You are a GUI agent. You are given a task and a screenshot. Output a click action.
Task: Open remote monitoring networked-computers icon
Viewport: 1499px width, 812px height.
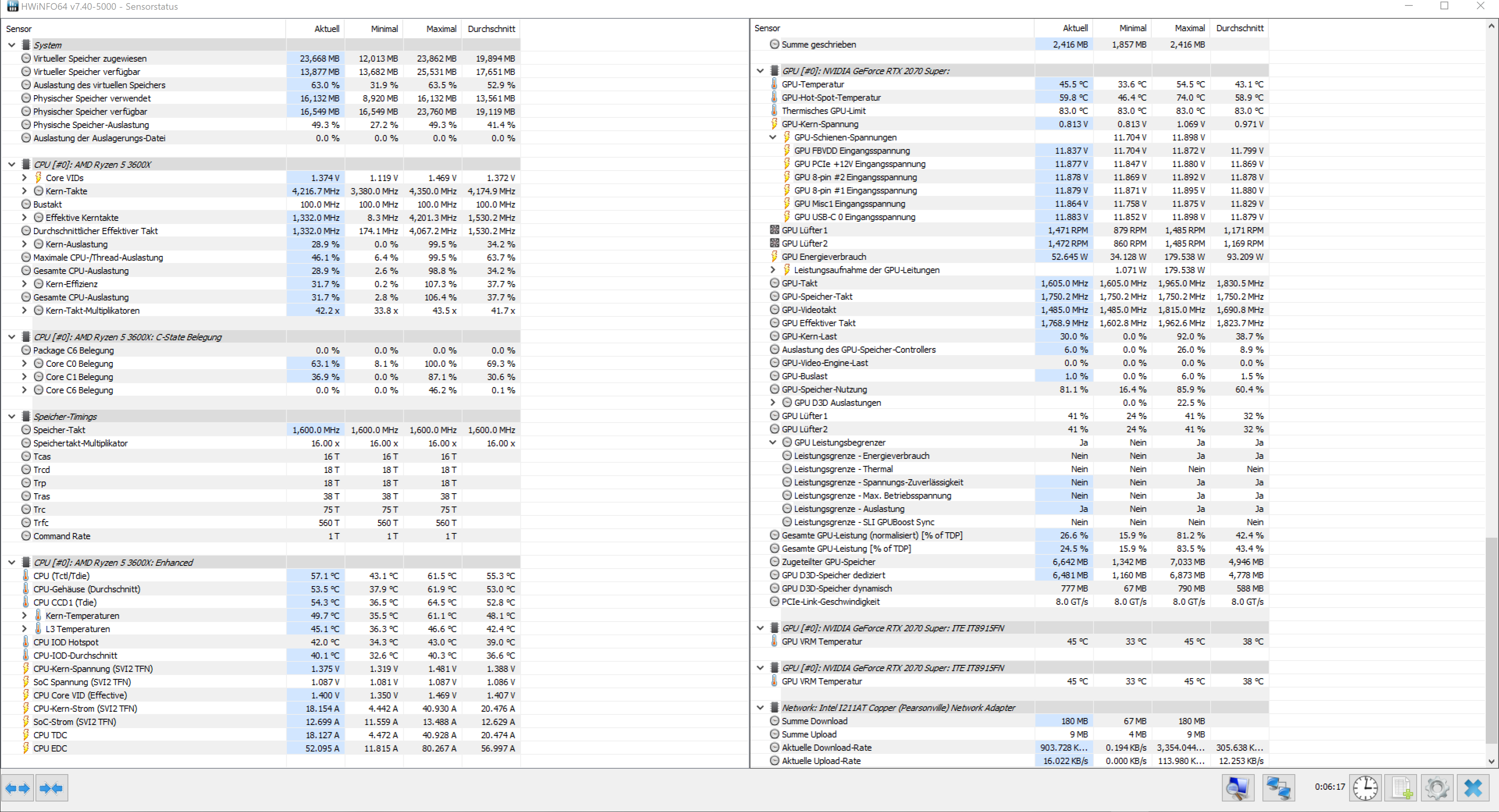(x=1278, y=788)
